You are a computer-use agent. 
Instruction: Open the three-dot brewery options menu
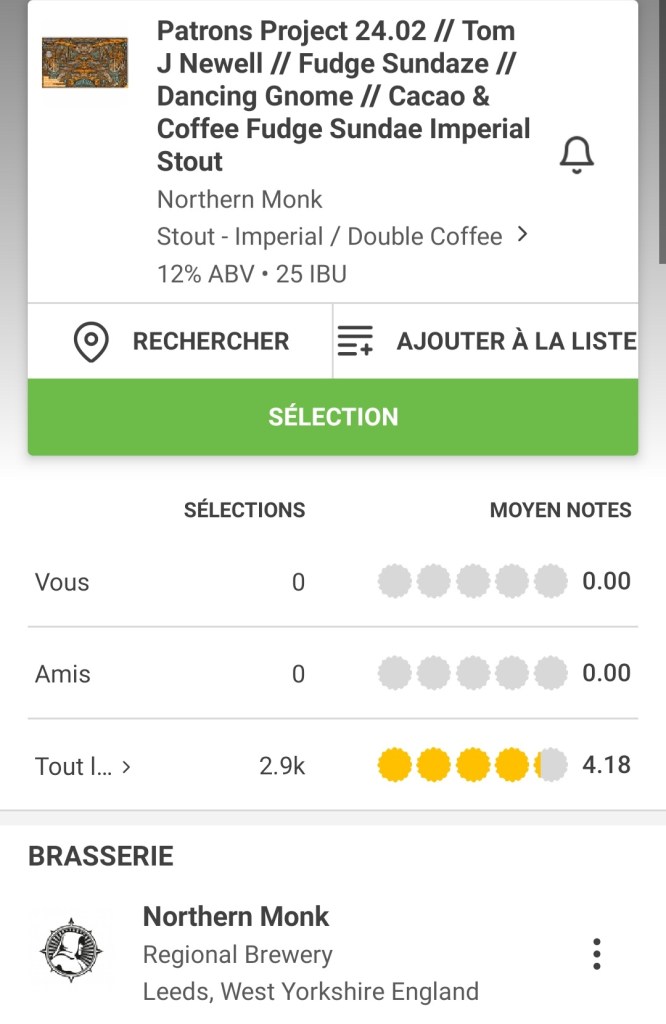tap(596, 954)
